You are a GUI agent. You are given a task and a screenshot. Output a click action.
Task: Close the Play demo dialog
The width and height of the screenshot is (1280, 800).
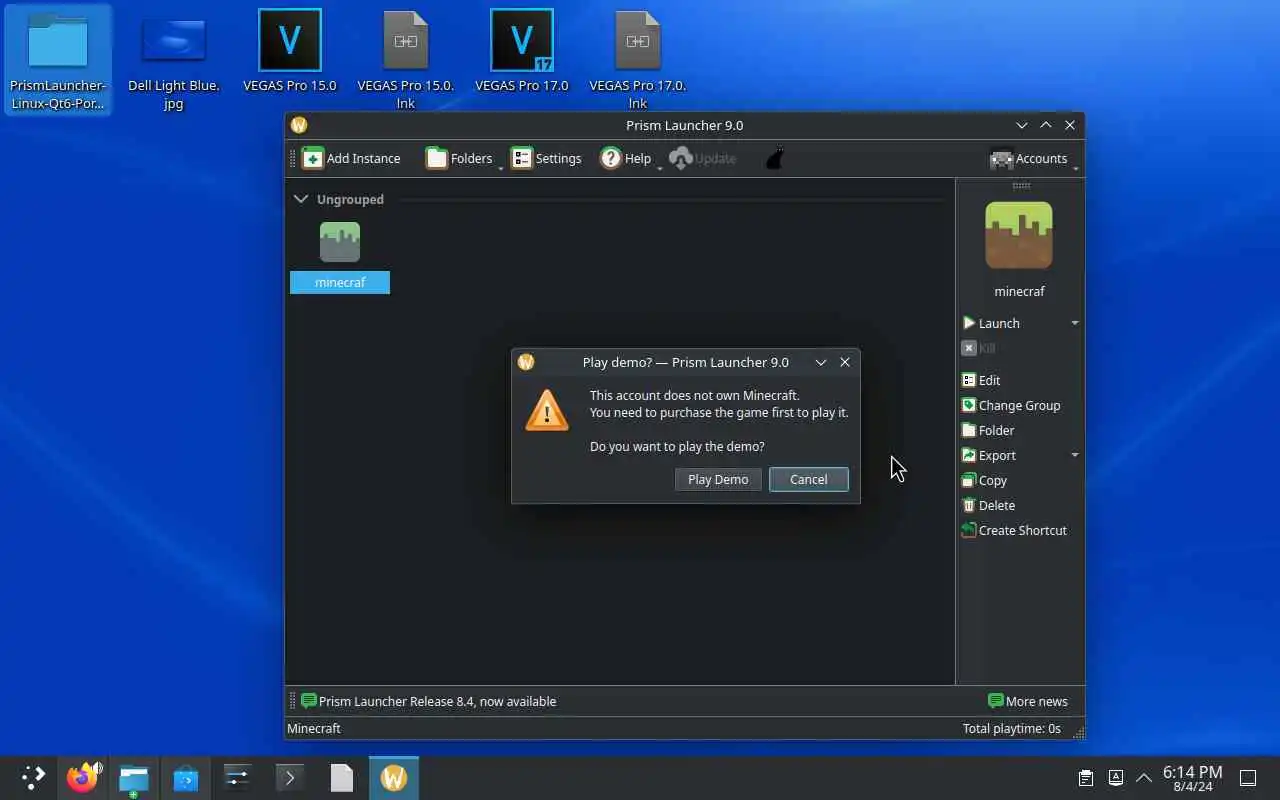[x=845, y=362]
